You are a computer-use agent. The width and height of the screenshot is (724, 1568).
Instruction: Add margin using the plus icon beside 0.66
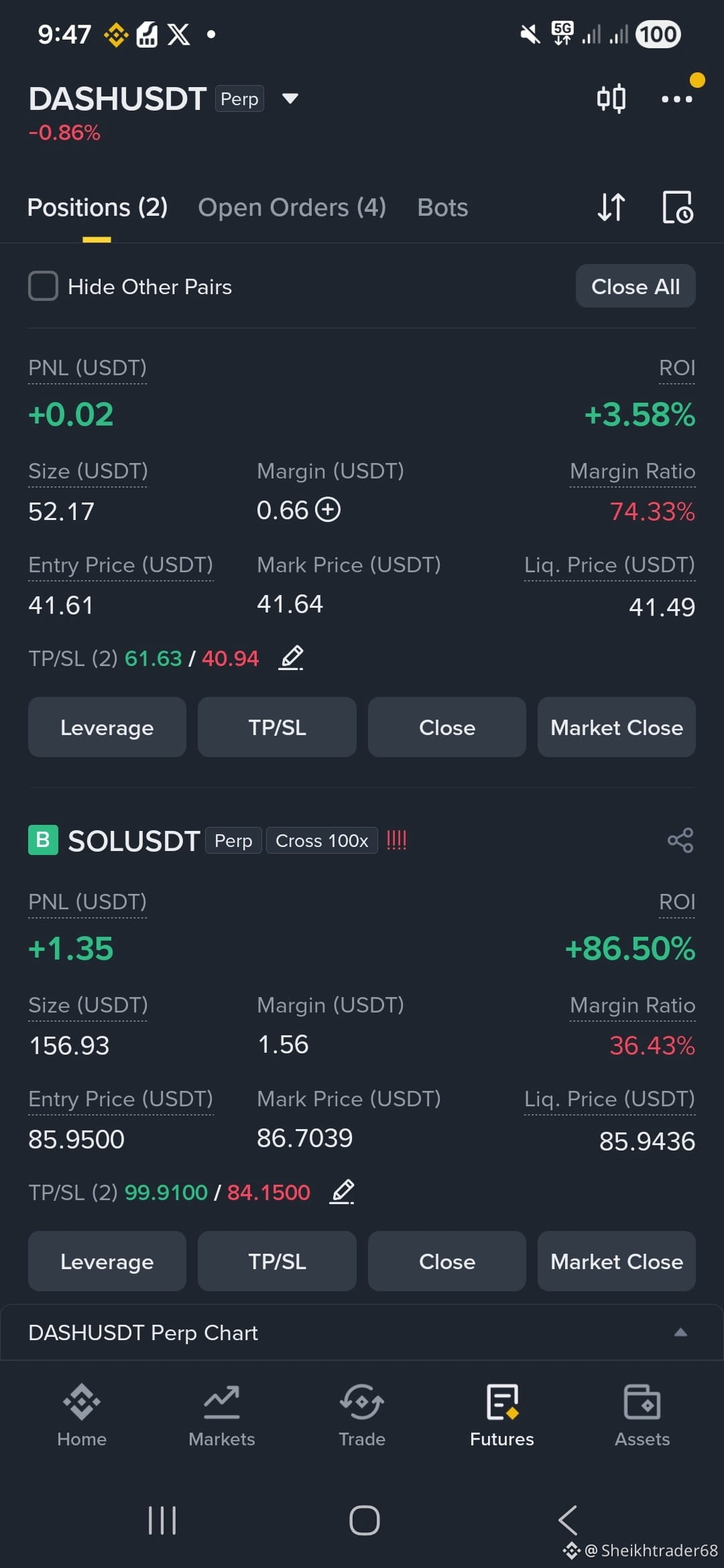pos(328,510)
